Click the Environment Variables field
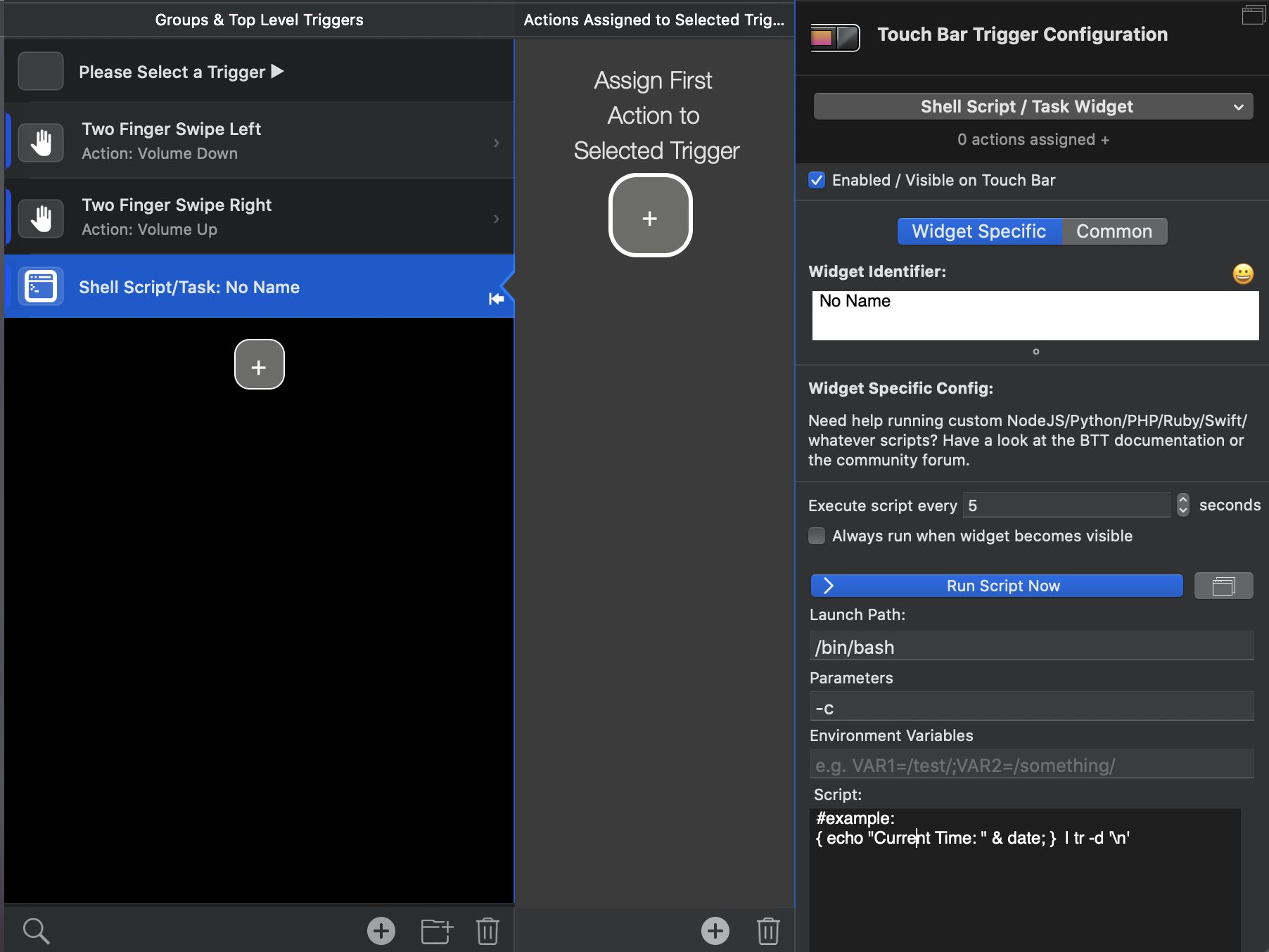 [x=1031, y=764]
